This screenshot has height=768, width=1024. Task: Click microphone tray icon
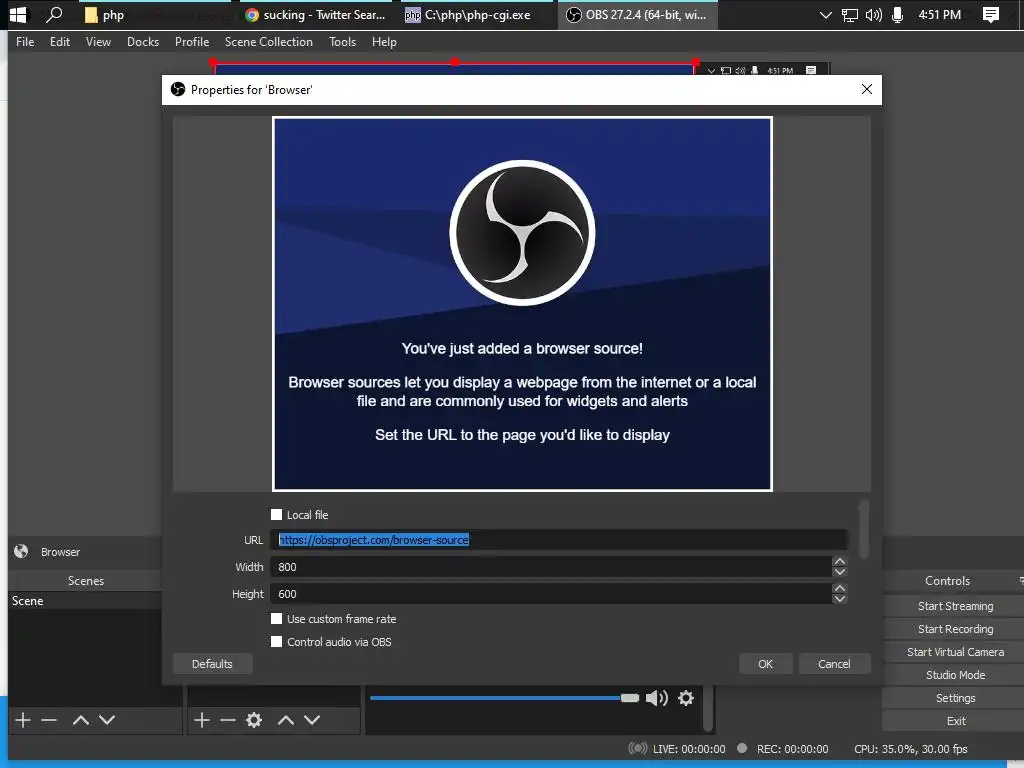coord(897,15)
